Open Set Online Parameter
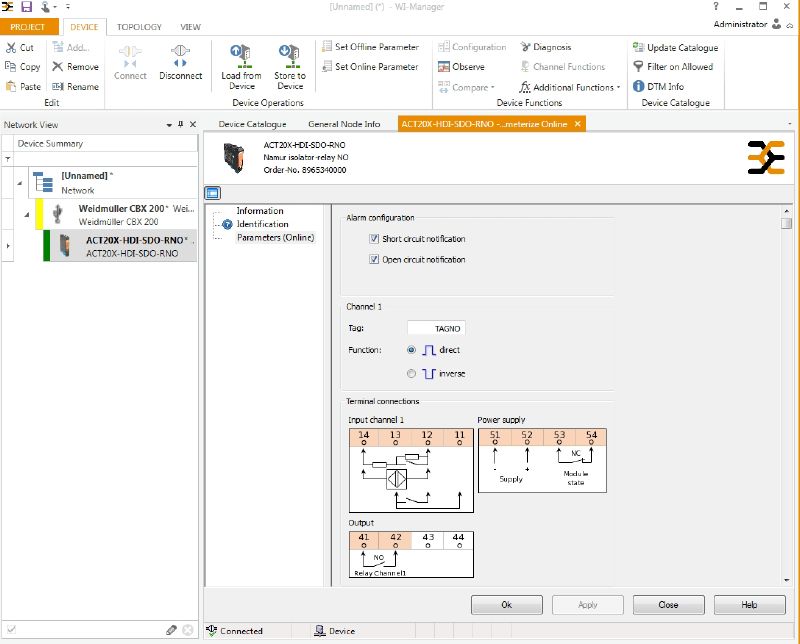The width and height of the screenshot is (800, 644). click(370, 67)
